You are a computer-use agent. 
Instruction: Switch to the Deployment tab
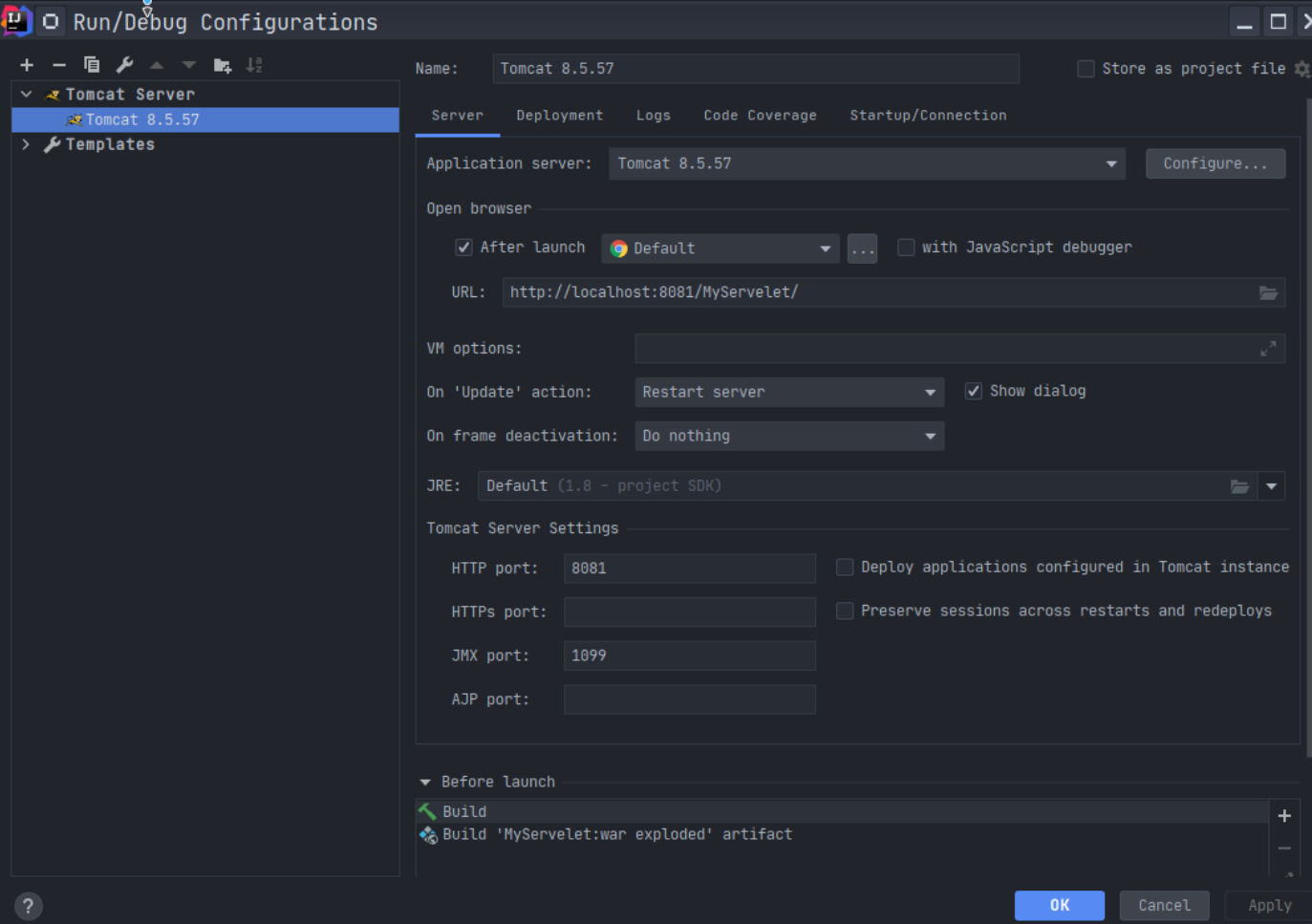point(560,116)
